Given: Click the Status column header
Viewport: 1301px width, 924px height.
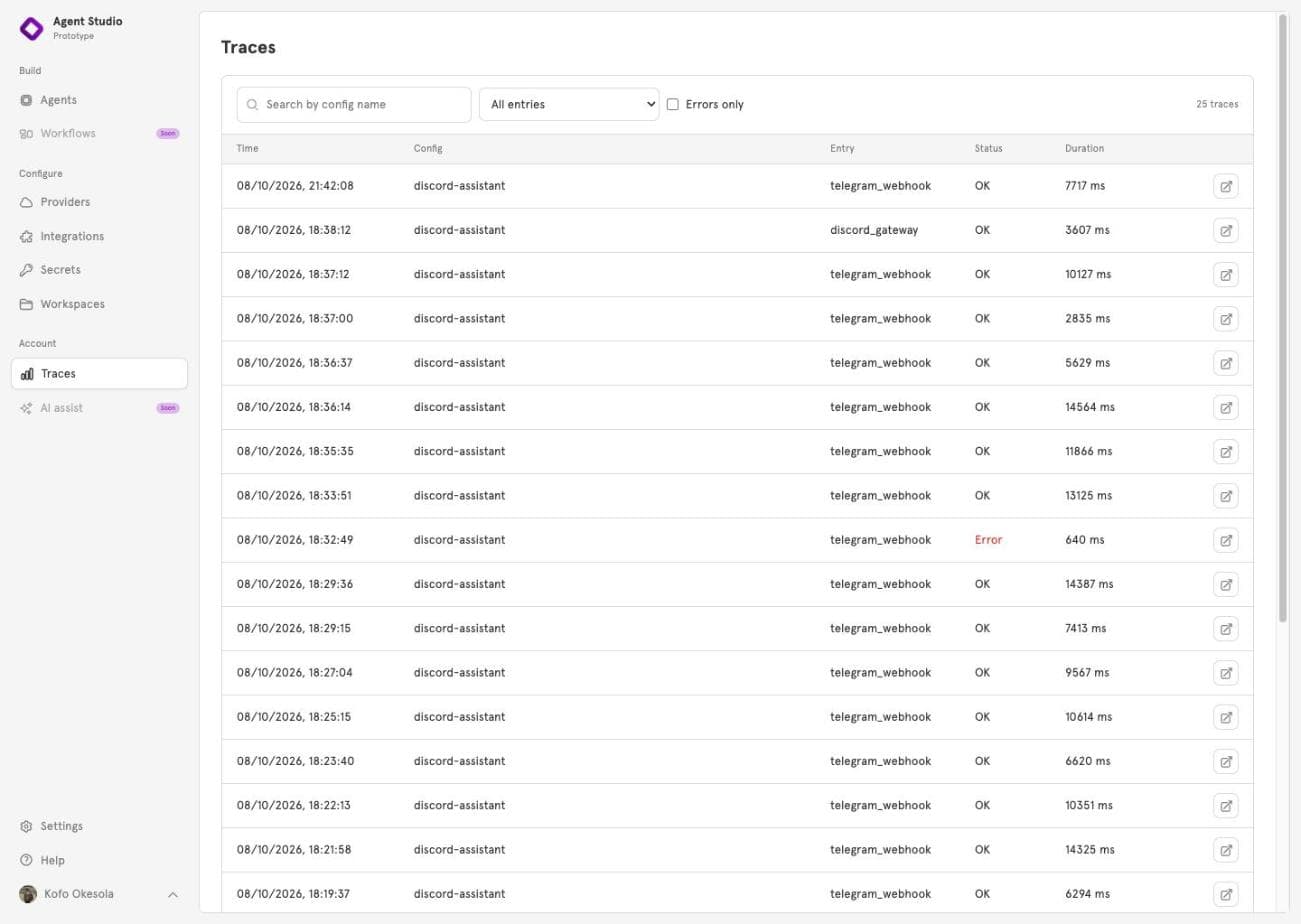Looking at the screenshot, I should pyautogui.click(x=988, y=148).
